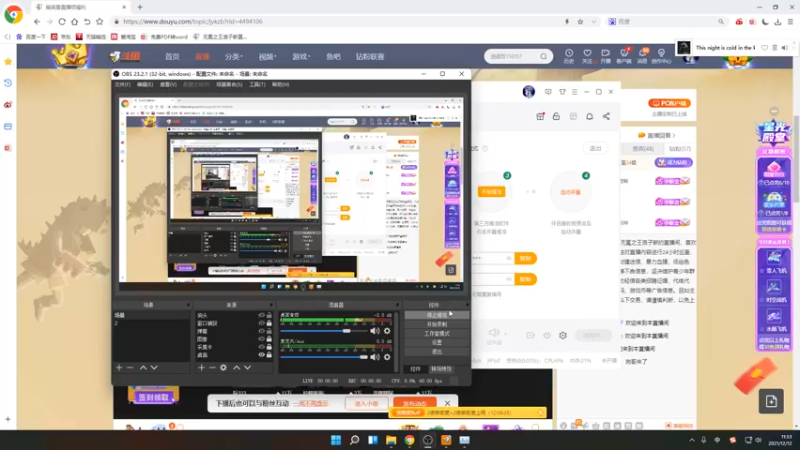Move the selected source up
This screenshot has width=800, height=450.
click(236, 367)
